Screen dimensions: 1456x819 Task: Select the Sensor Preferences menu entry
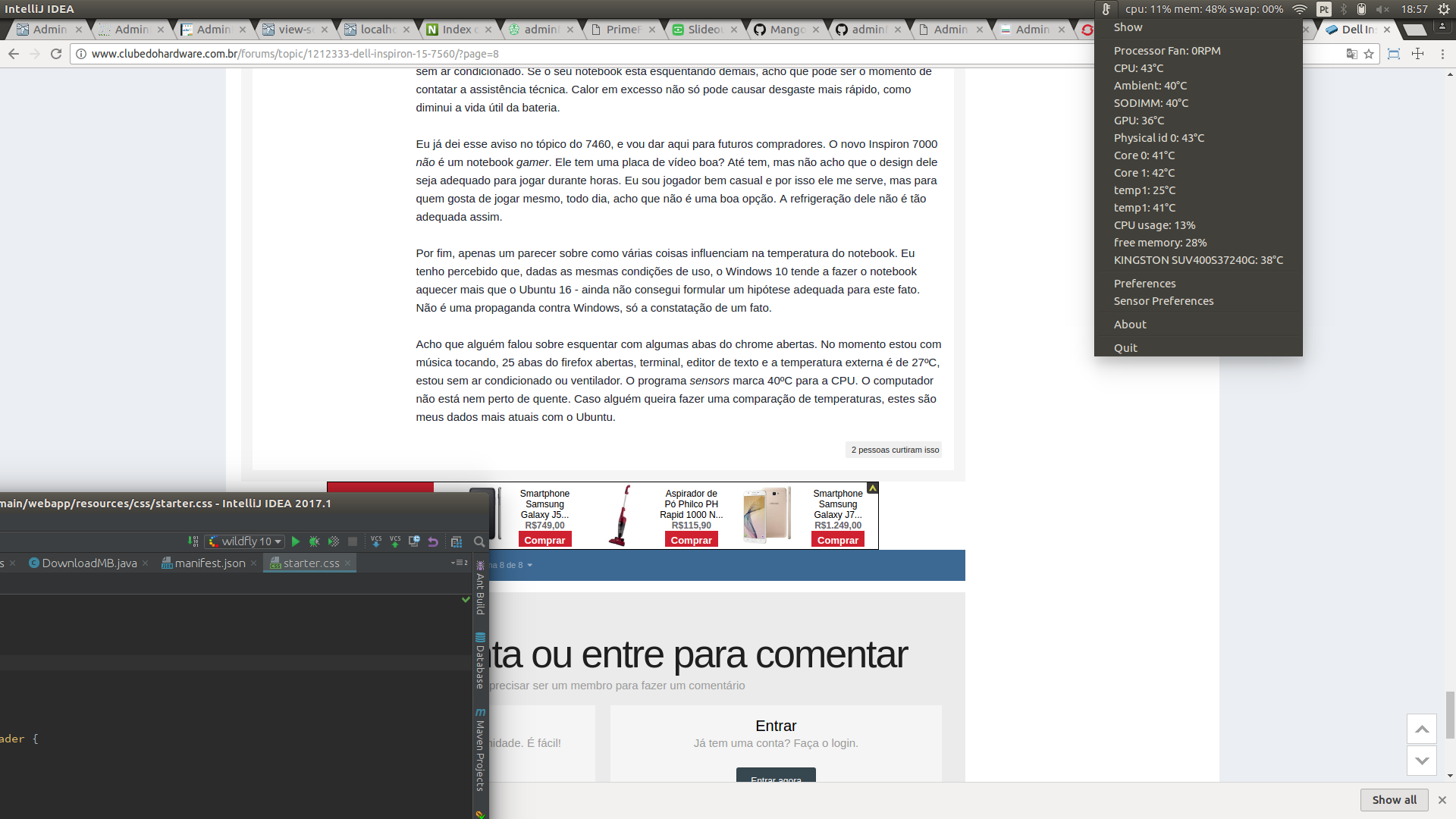[x=1163, y=301]
